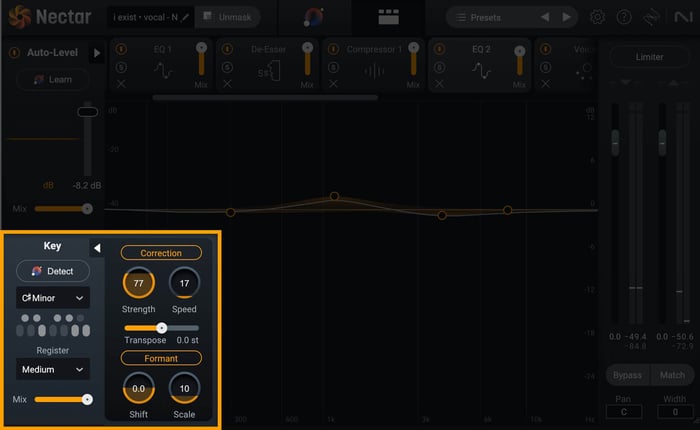This screenshot has width=700, height=430.
Task: Toggle the global Bypass
Action: (x=627, y=375)
